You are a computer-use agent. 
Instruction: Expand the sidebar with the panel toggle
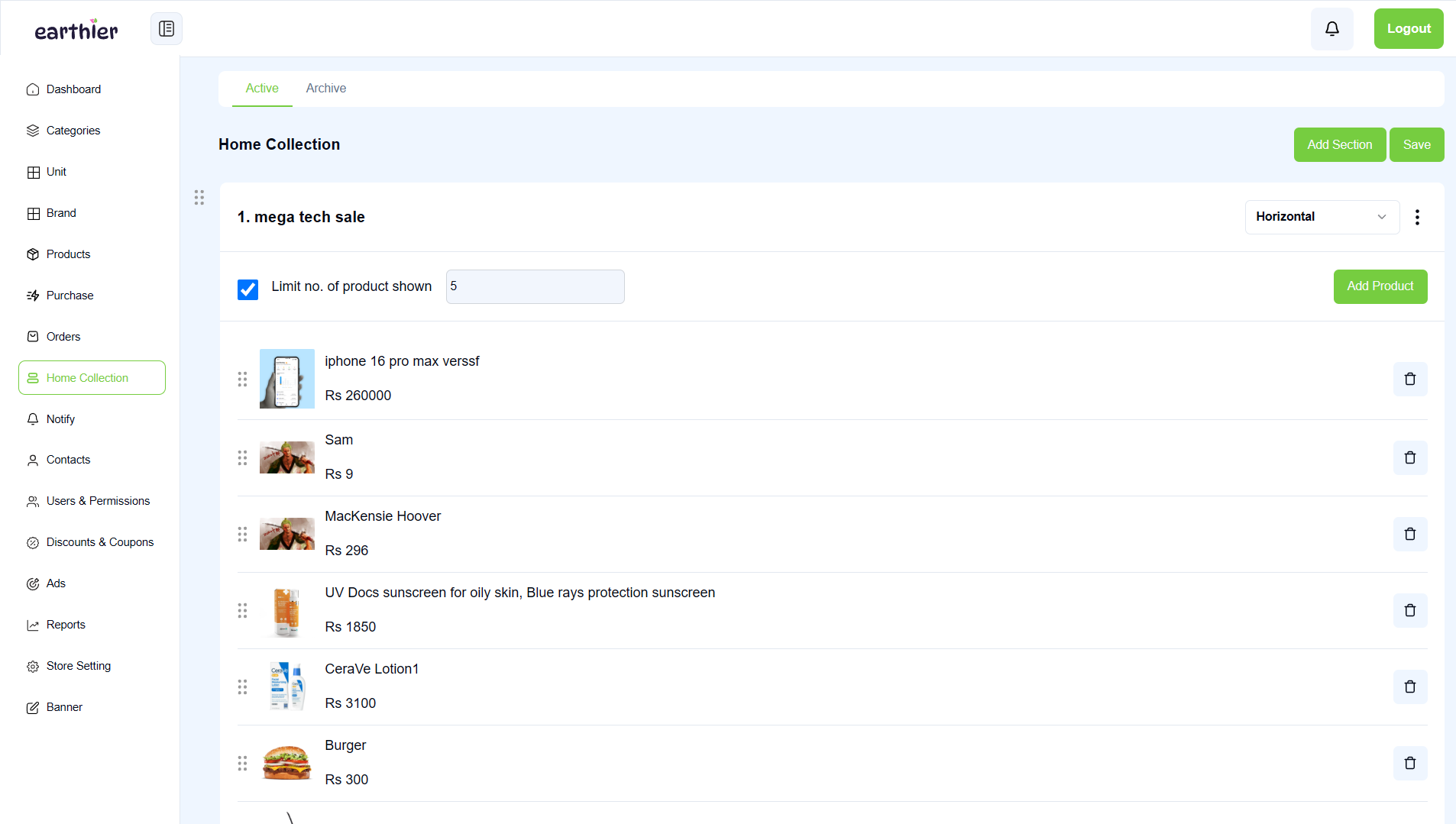point(166,28)
